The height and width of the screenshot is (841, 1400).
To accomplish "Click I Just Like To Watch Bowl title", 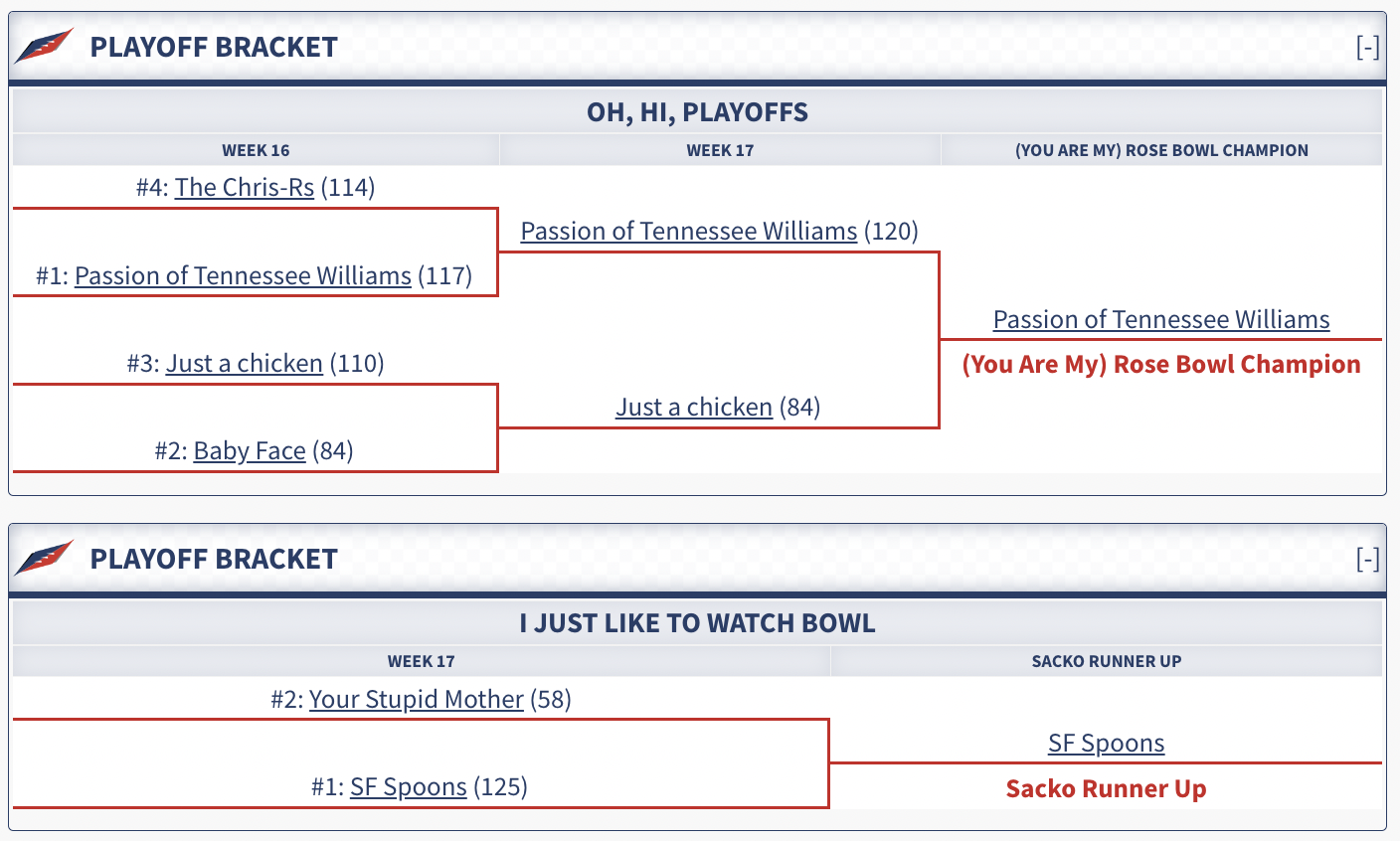I will [697, 623].
